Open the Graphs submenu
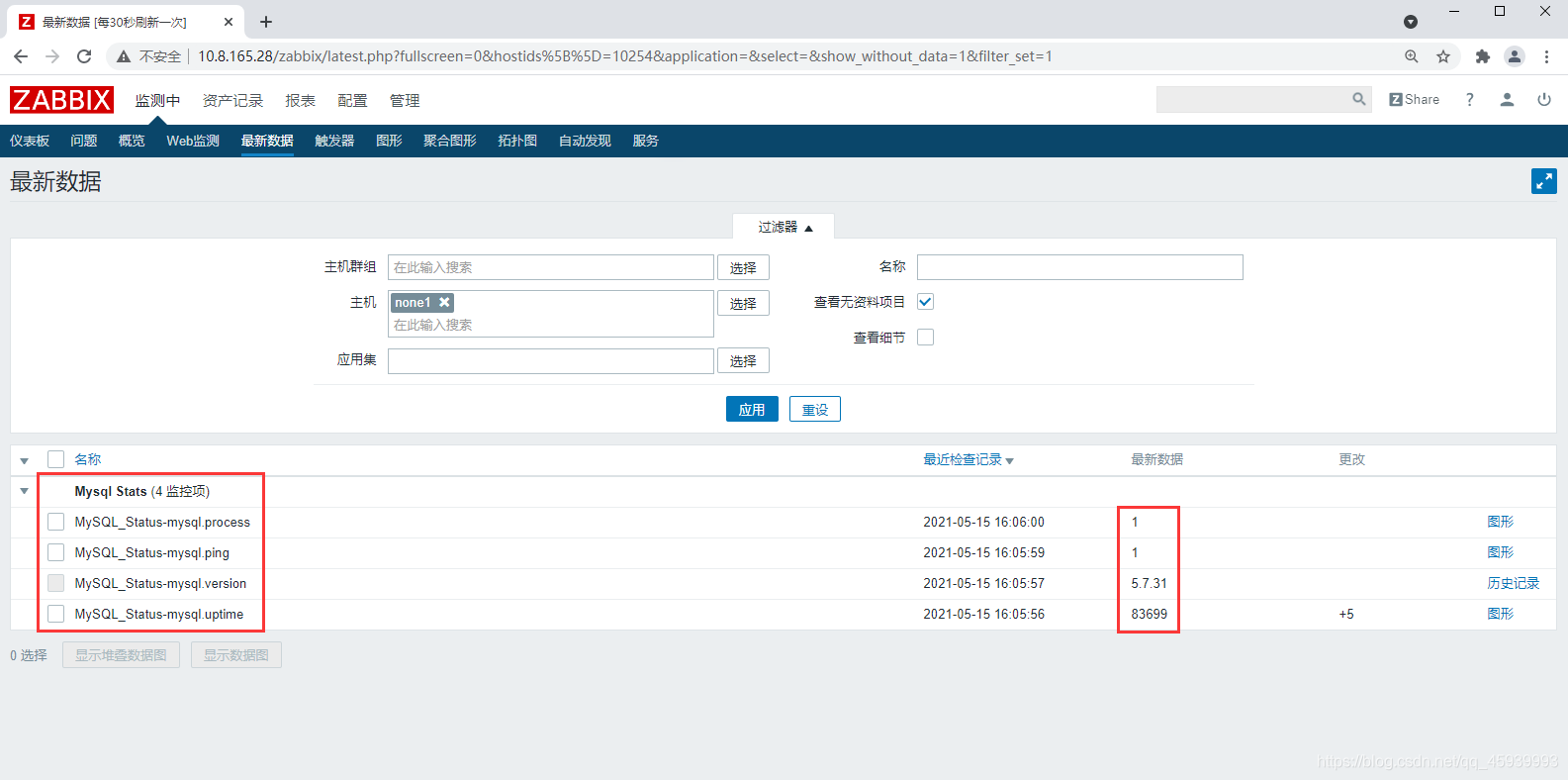This screenshot has height=780, width=1568. [x=389, y=141]
